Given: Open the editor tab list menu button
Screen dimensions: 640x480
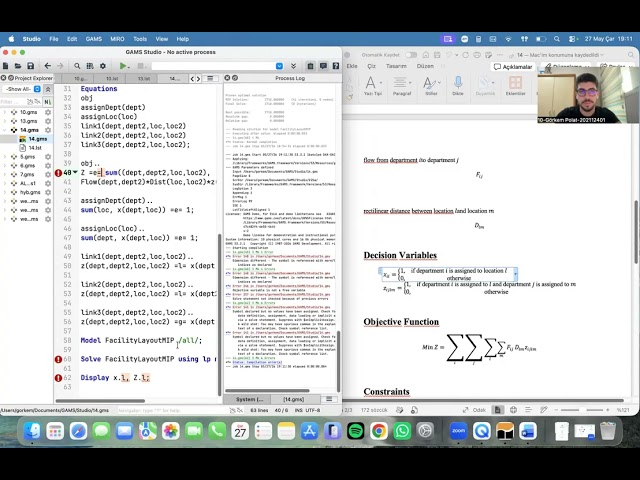Looking at the screenshot, I should tap(210, 78).
